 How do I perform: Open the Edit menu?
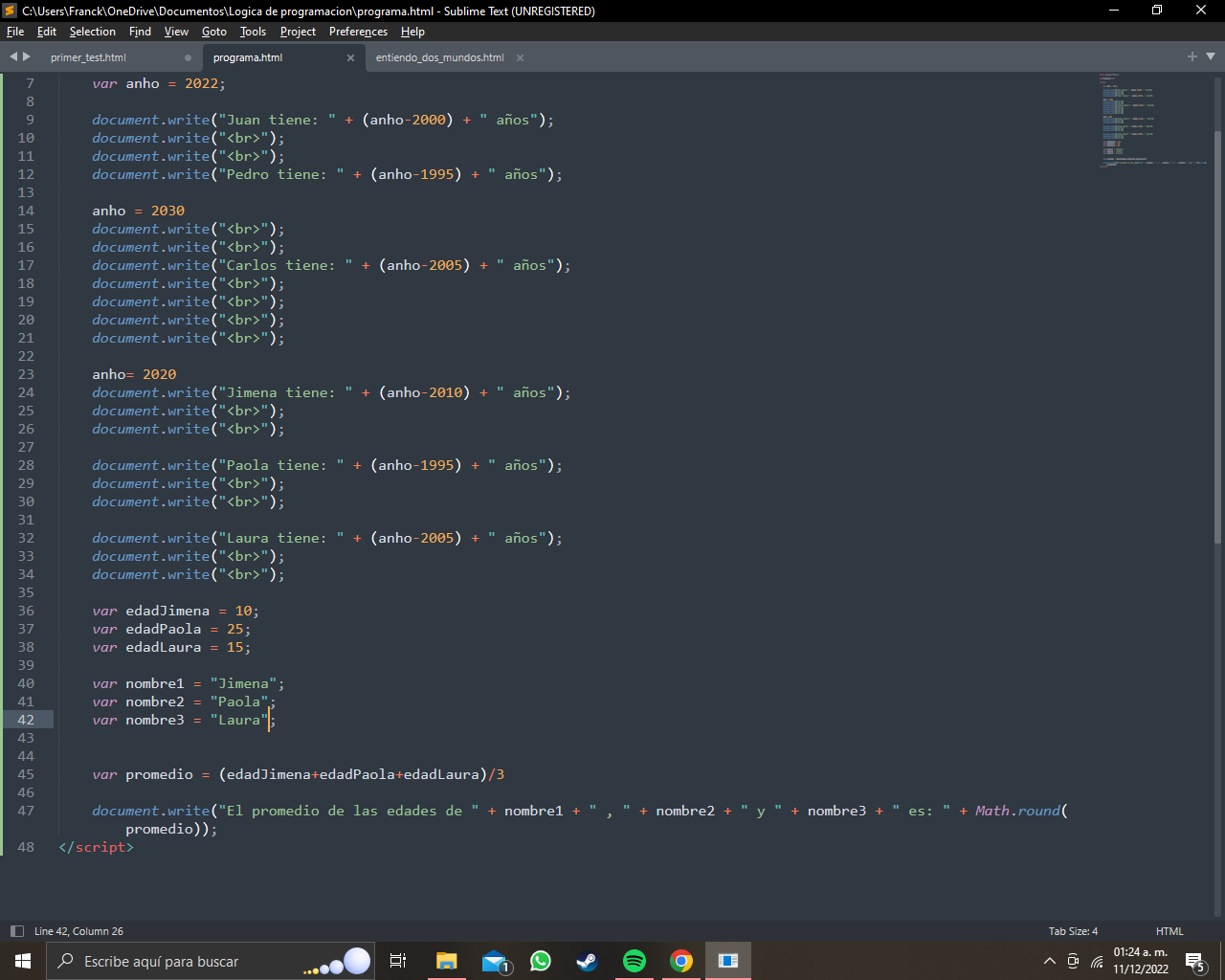click(47, 32)
